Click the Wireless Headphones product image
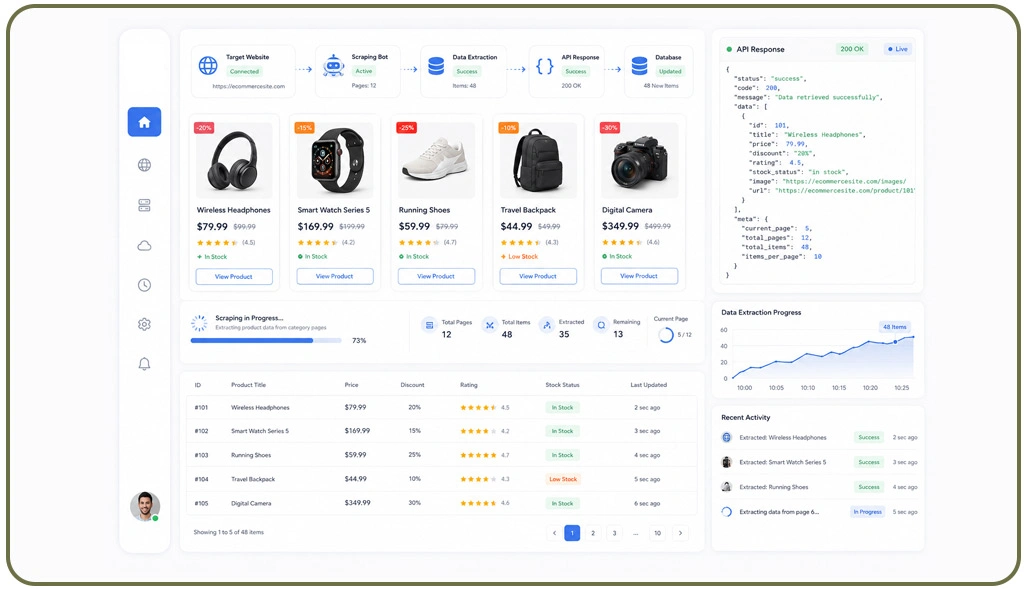The height and width of the screenshot is (589, 1026). pyautogui.click(x=234, y=160)
